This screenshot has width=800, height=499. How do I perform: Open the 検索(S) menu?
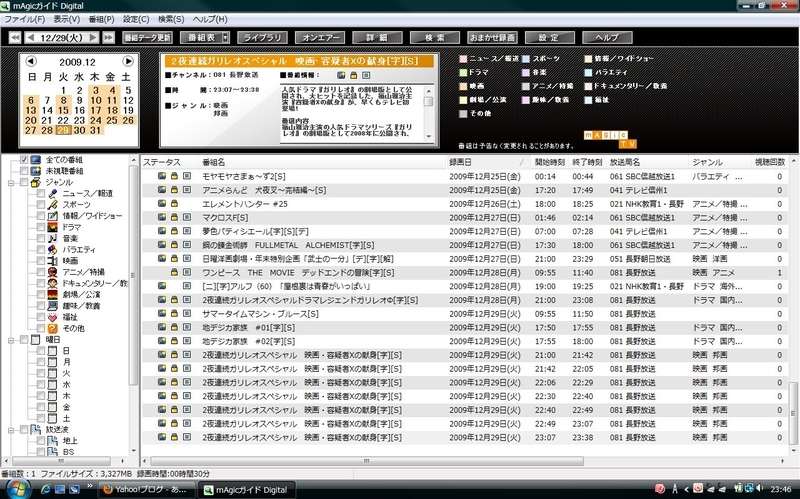click(x=171, y=19)
